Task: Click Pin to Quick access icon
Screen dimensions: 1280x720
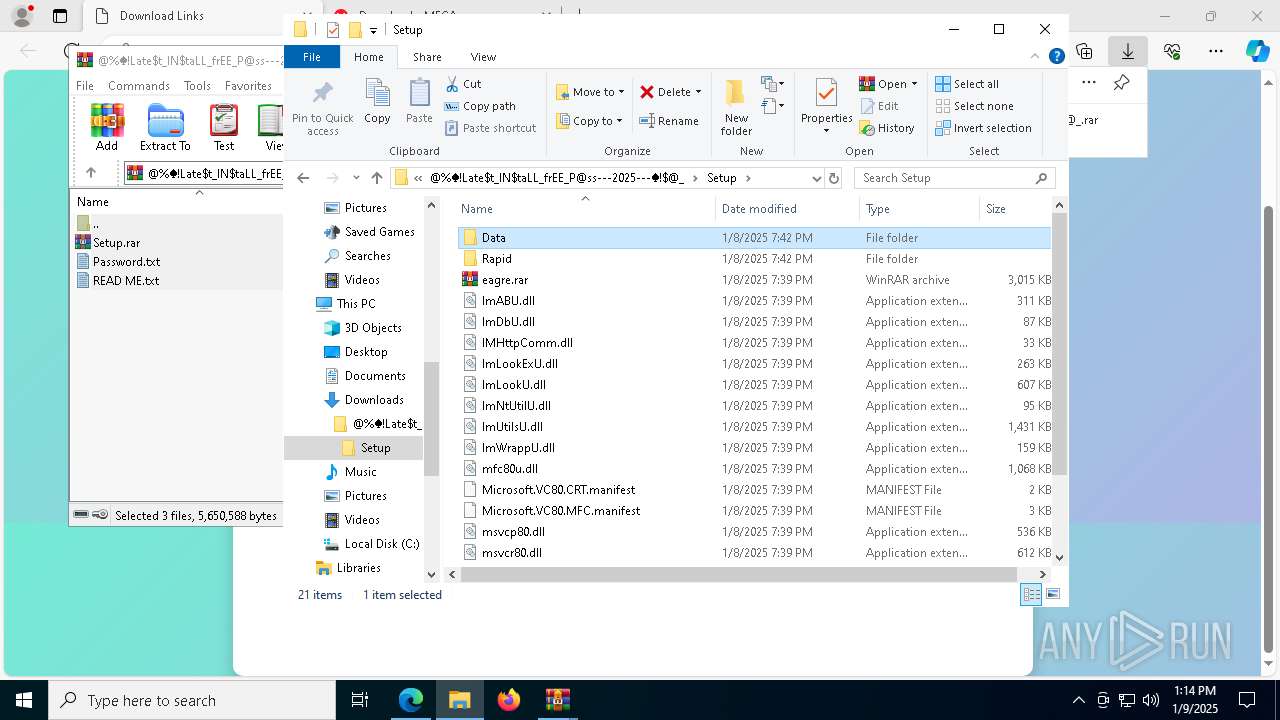Action: pyautogui.click(x=322, y=108)
